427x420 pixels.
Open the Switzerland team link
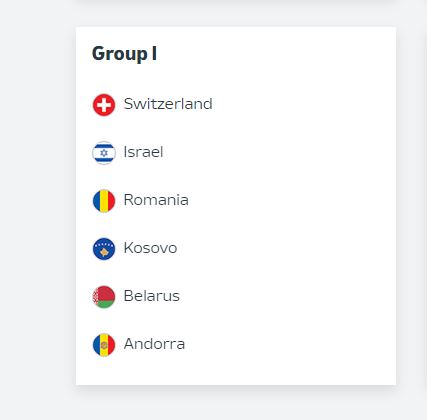point(168,104)
